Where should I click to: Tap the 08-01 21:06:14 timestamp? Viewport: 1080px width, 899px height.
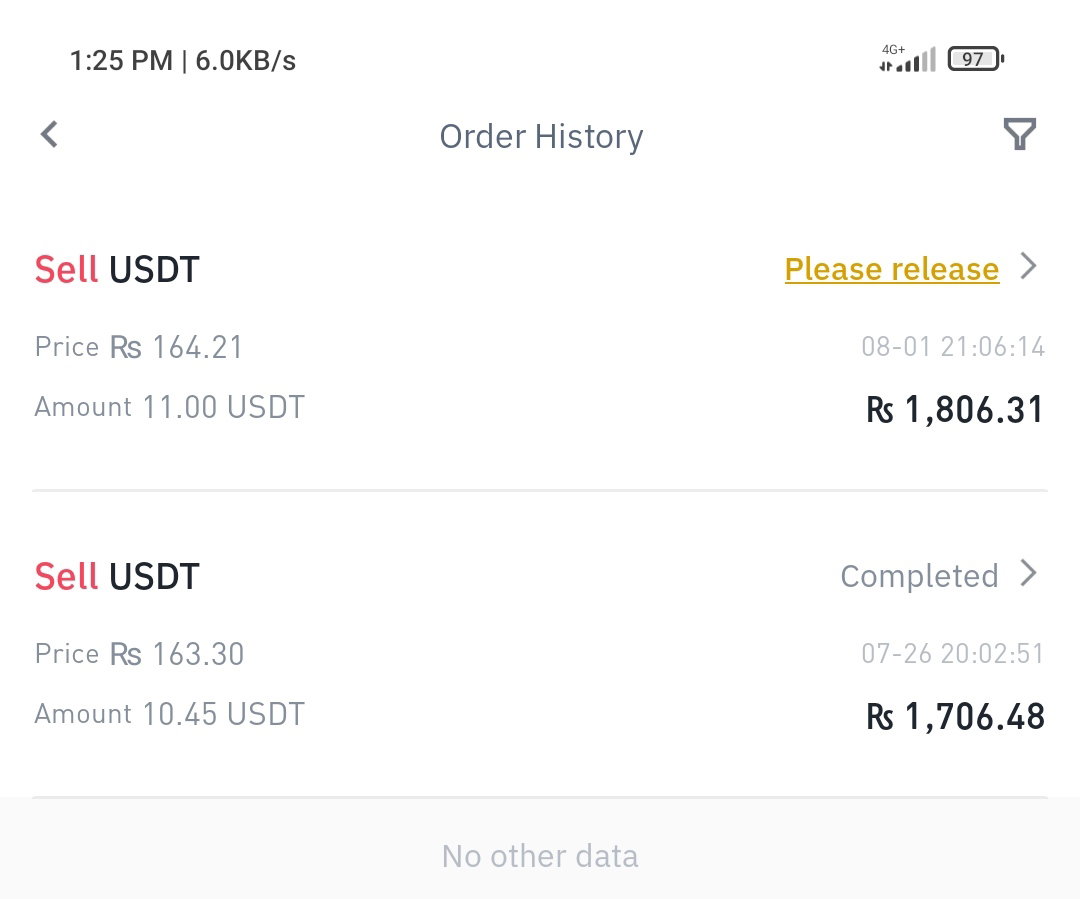pos(953,347)
